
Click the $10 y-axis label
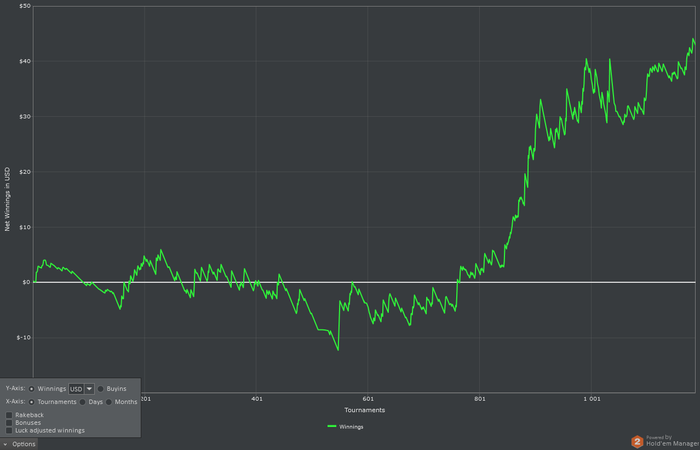[24, 227]
